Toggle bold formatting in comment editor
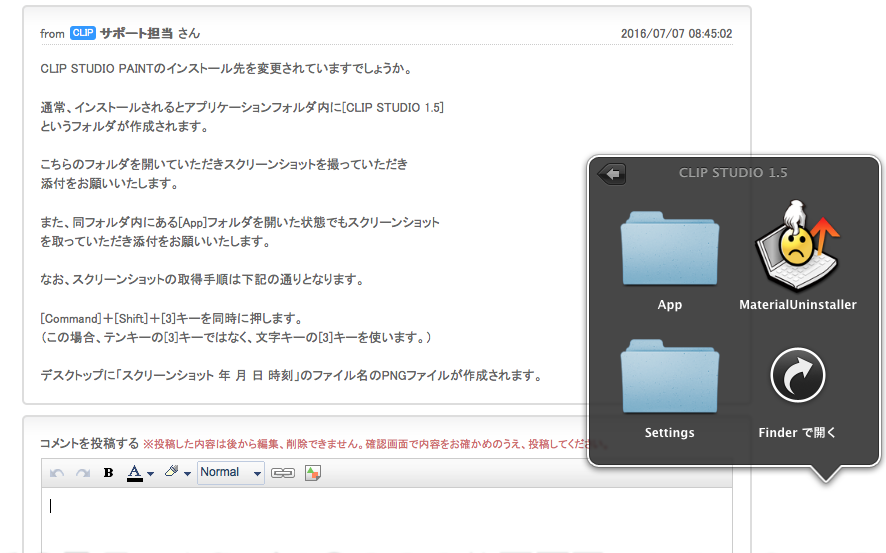 click(x=108, y=473)
